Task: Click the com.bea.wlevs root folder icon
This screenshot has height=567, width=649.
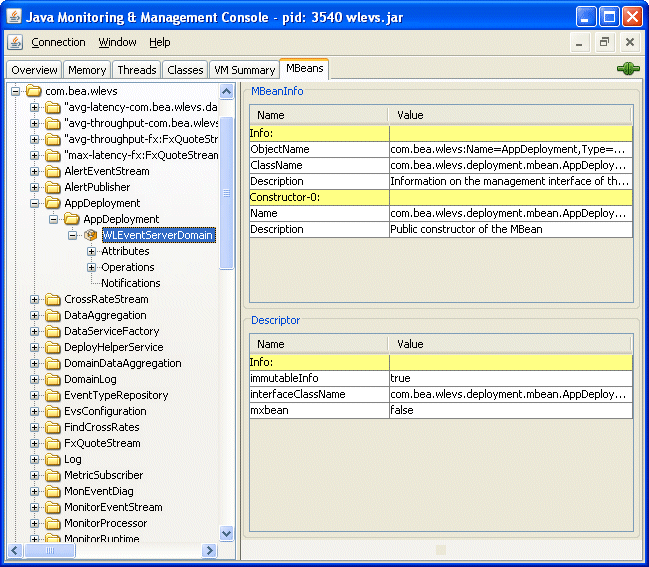Action: click(x=34, y=91)
